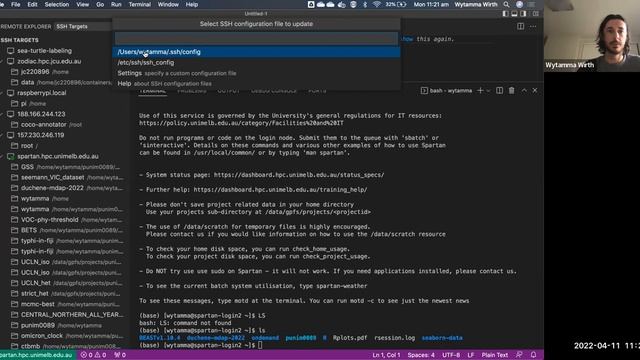
Task: Change indentation via Spaces: 4
Action: point(421,355)
